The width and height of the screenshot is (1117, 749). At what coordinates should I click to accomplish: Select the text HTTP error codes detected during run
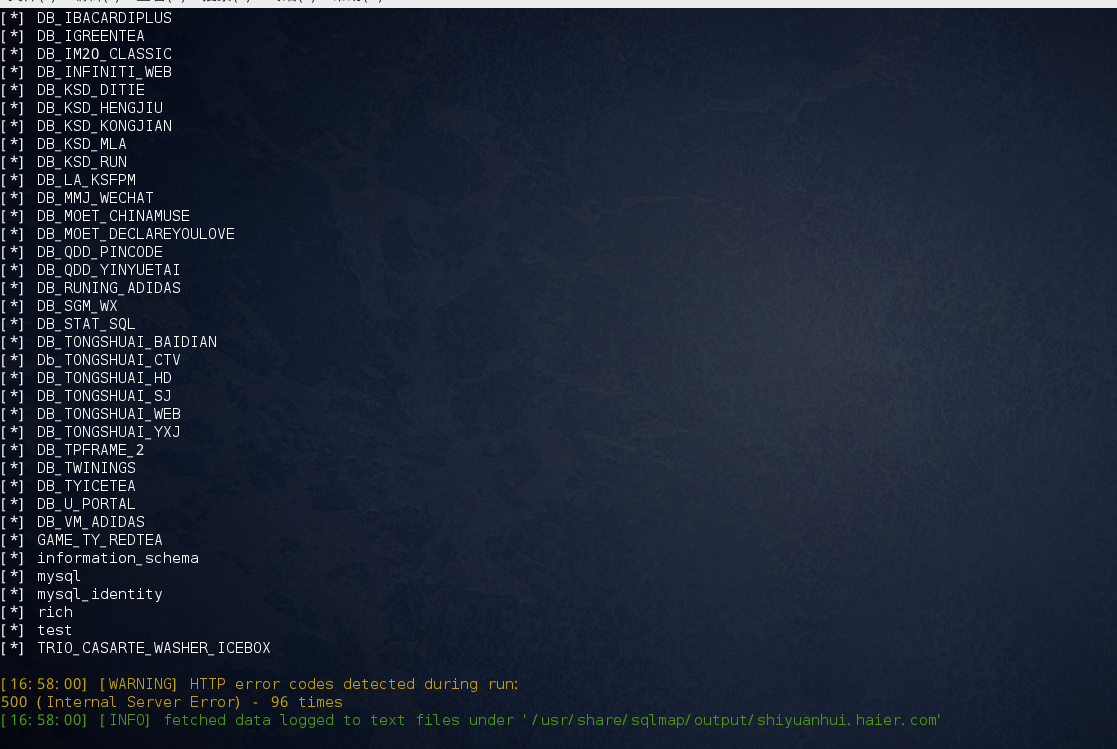pos(353,684)
